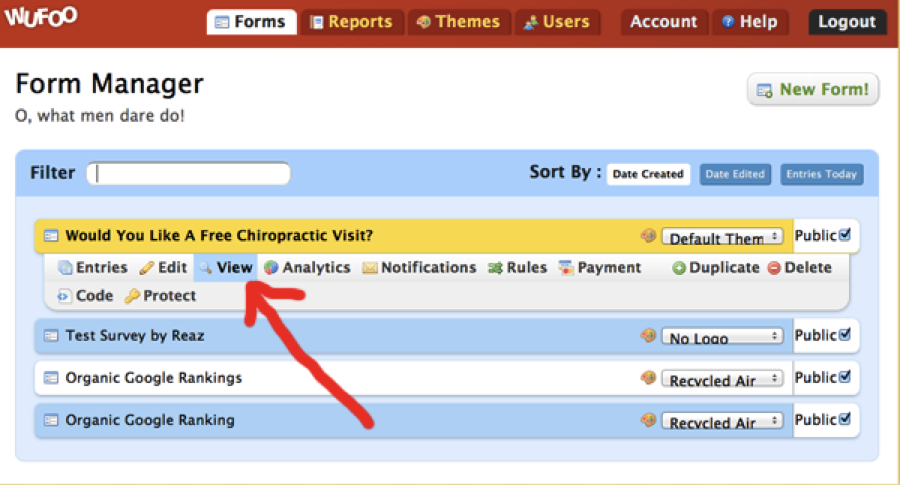Click the Payment icon
Viewport: 900px width, 486px height.
click(x=566, y=268)
